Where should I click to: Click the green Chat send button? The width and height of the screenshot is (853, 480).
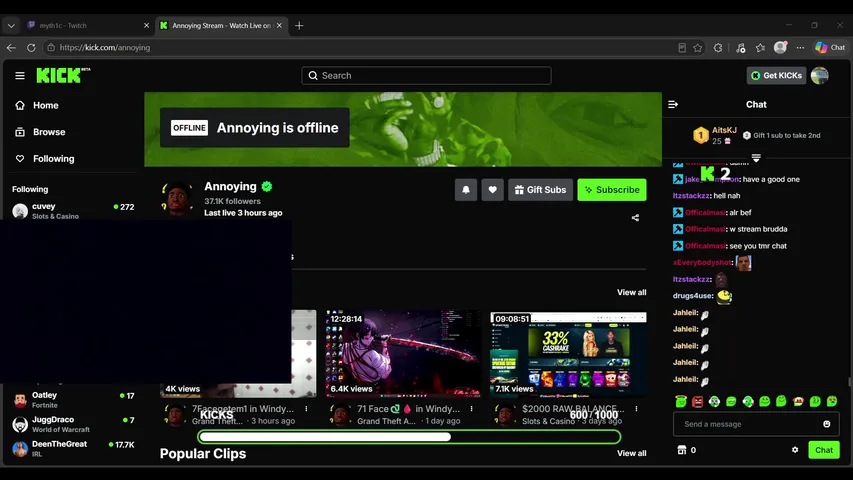coord(824,450)
